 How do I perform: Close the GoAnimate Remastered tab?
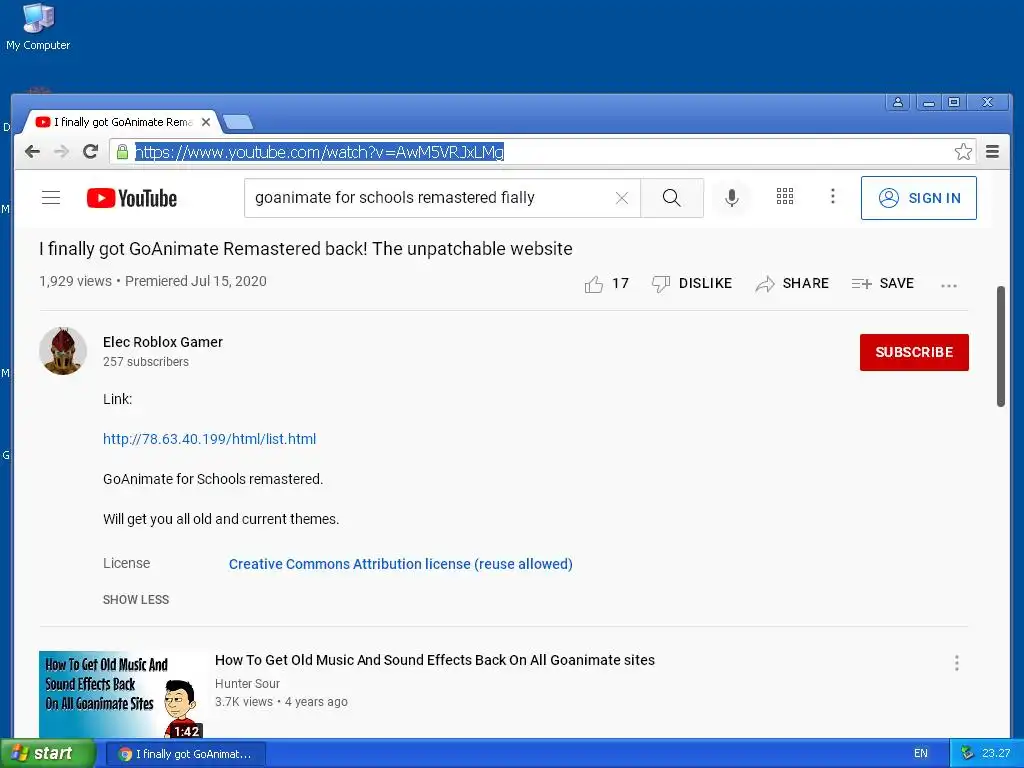(x=206, y=122)
